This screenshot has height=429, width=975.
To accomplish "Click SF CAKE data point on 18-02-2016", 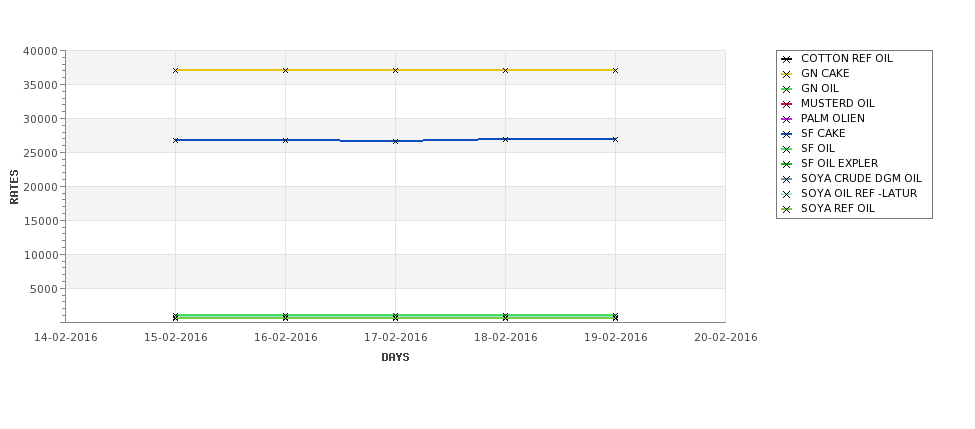I will 505,139.
